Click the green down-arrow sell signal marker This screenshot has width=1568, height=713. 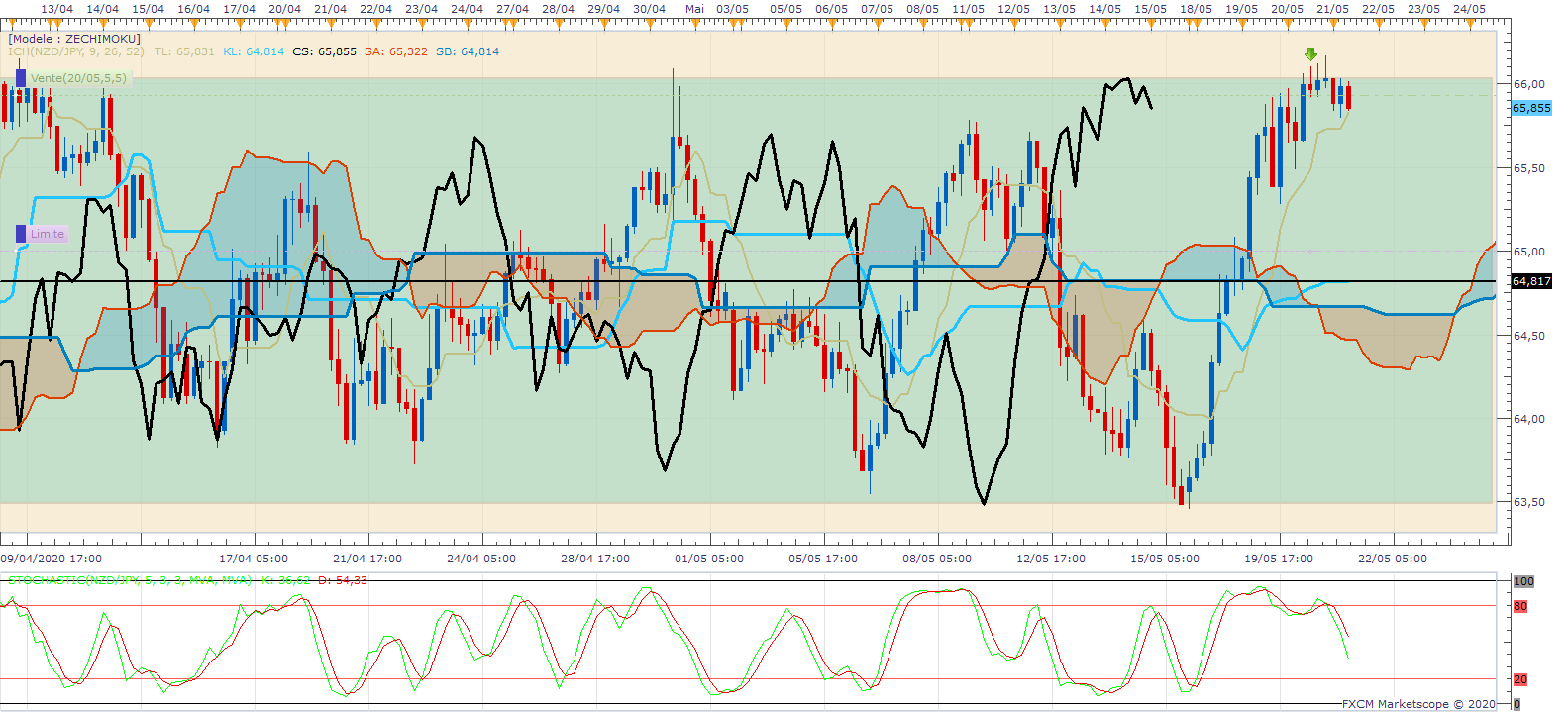coord(1310,54)
